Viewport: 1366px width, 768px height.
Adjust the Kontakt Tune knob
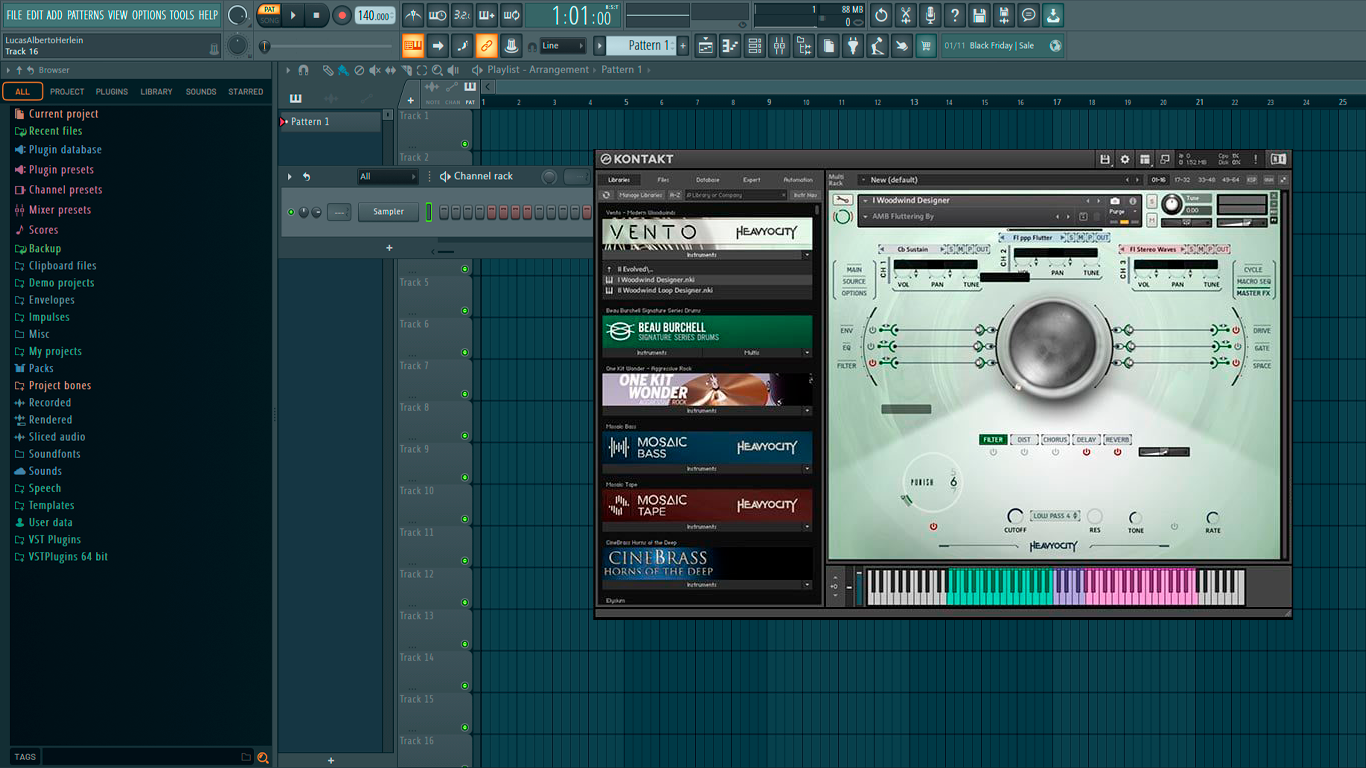pos(1171,205)
